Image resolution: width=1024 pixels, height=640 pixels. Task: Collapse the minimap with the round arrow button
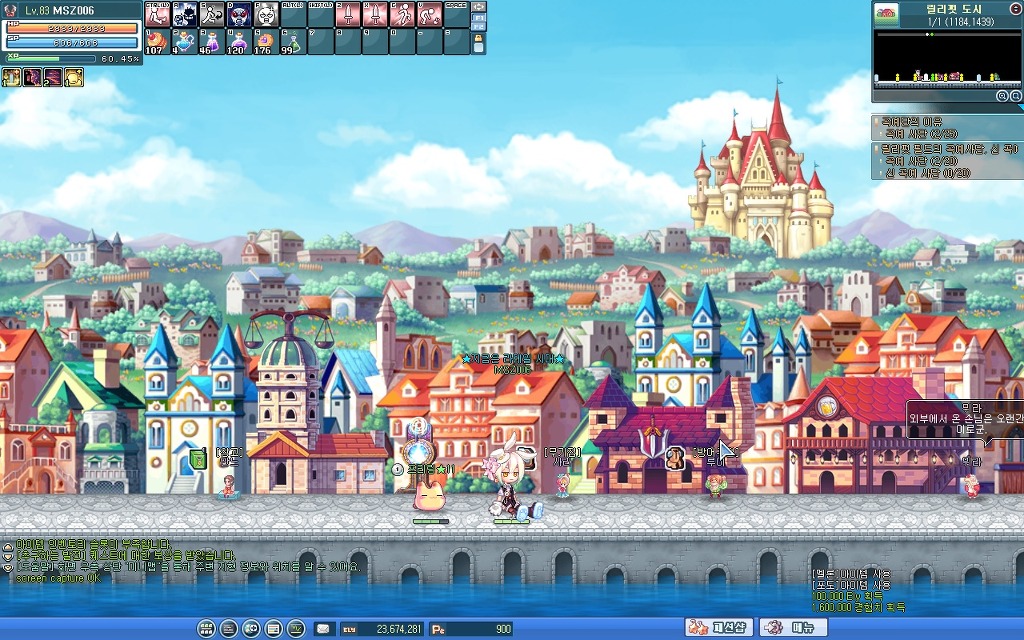[x=1016, y=9]
